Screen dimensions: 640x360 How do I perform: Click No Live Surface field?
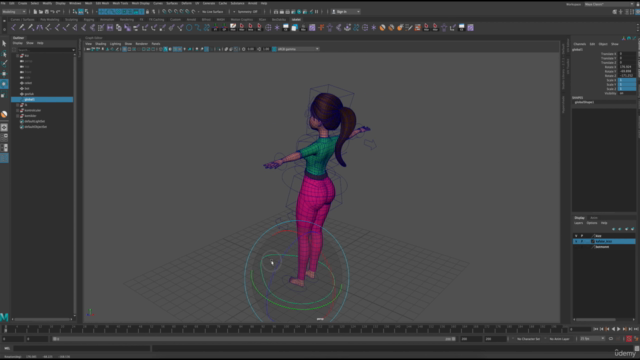(x=213, y=12)
